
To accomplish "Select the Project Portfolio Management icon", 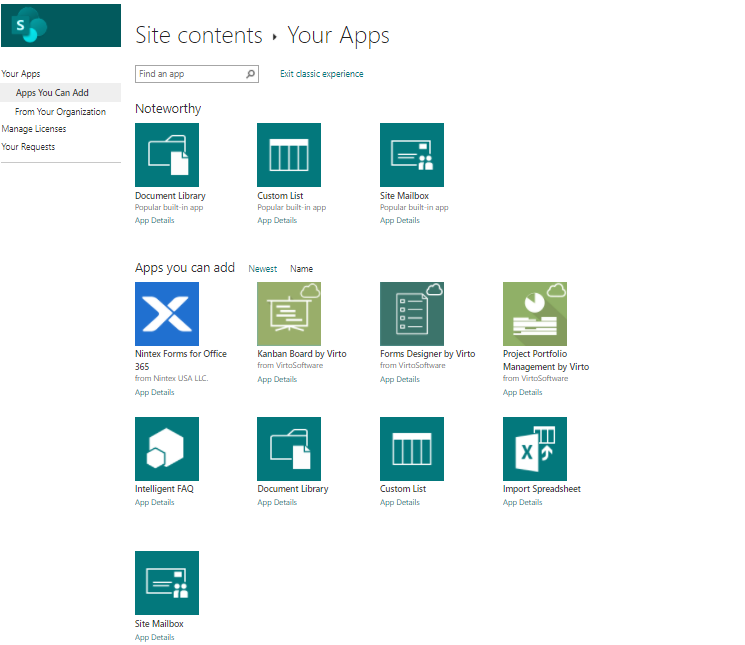I will tap(535, 314).
